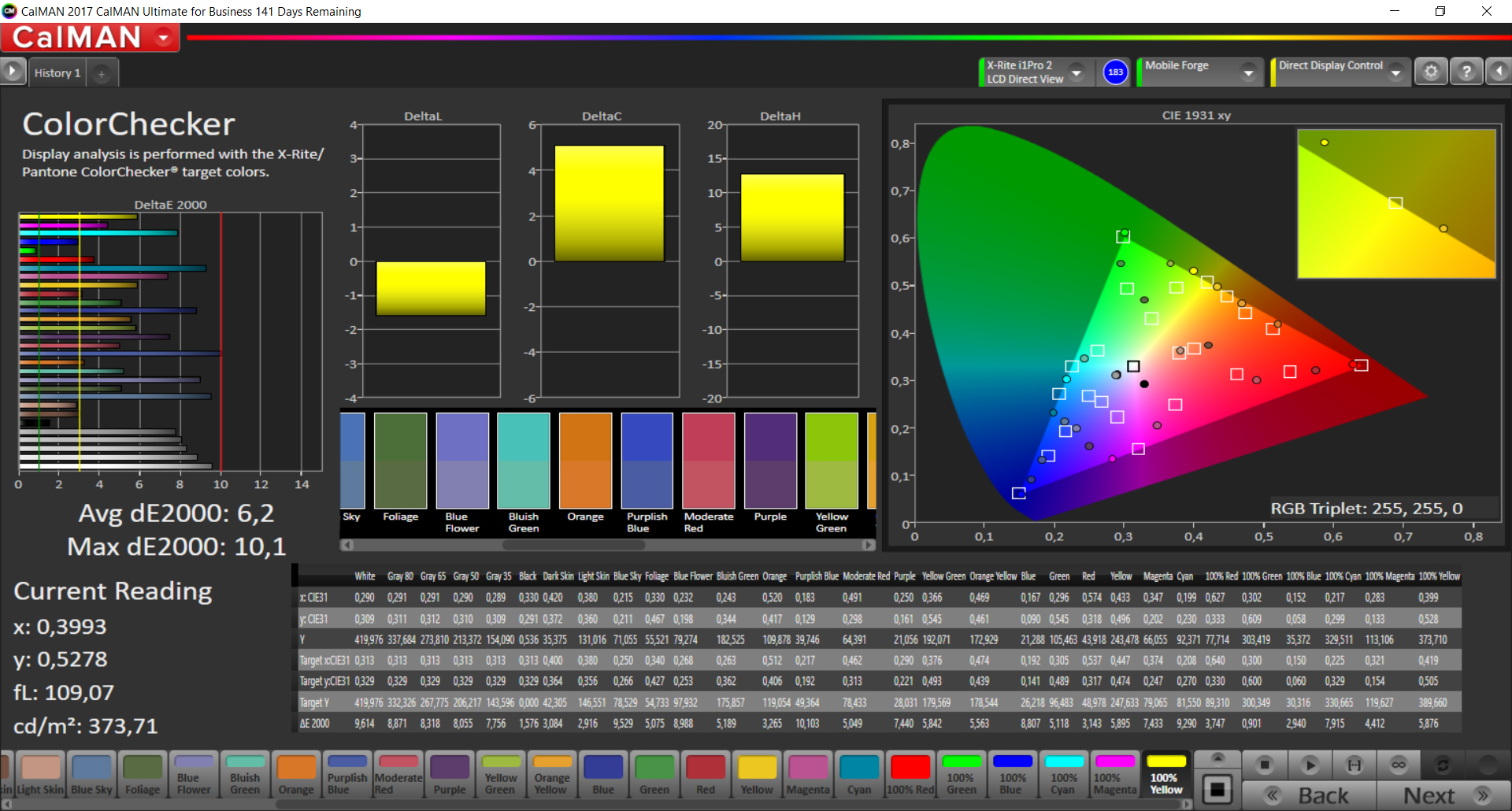
Task: Select the bottom Blue patch button
Action: coord(603,775)
